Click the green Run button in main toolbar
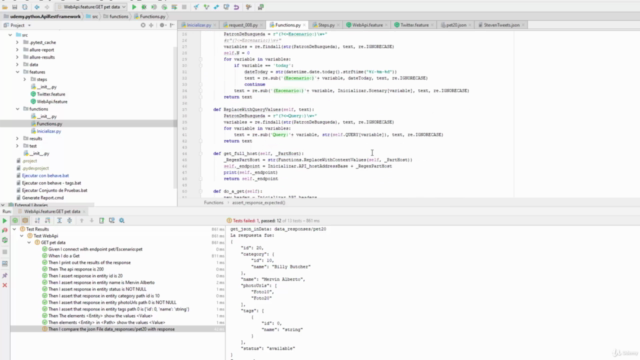 tap(134, 7)
